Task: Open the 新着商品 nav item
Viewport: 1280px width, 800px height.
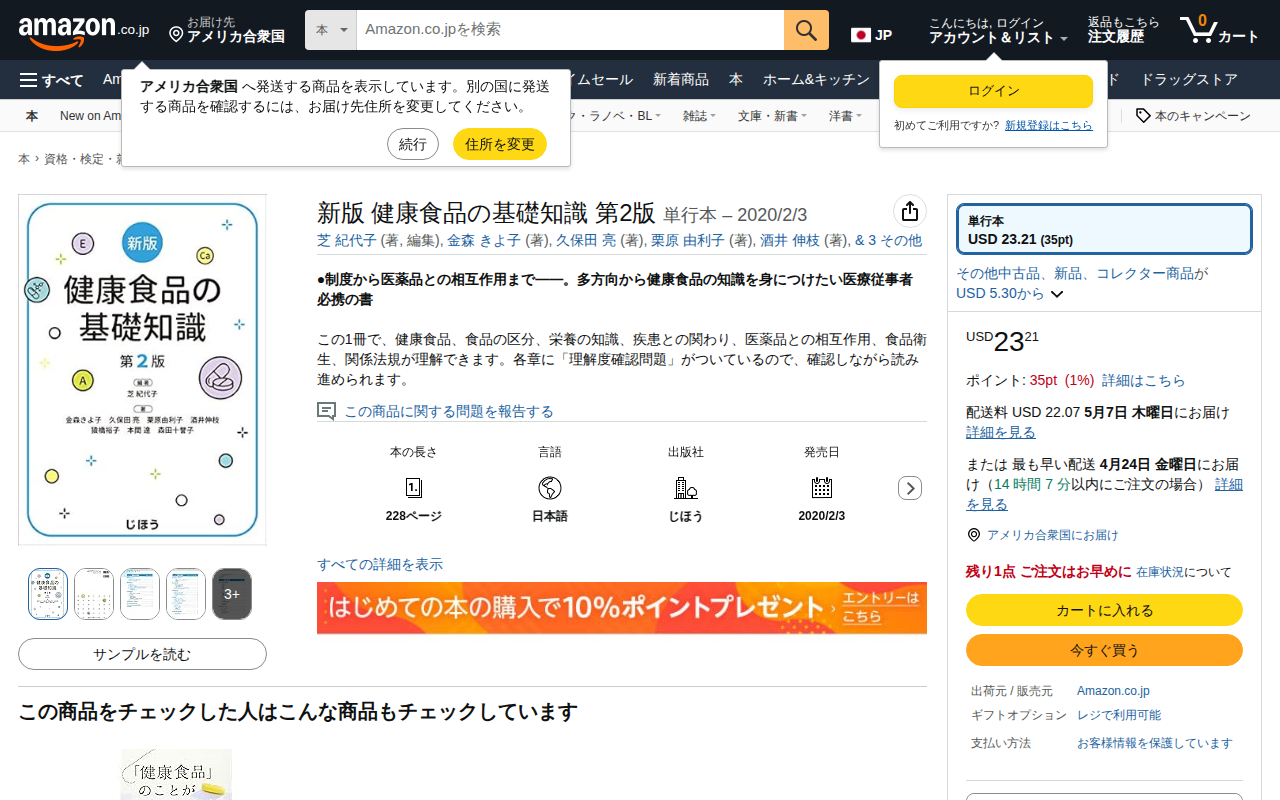Action: coord(681,80)
